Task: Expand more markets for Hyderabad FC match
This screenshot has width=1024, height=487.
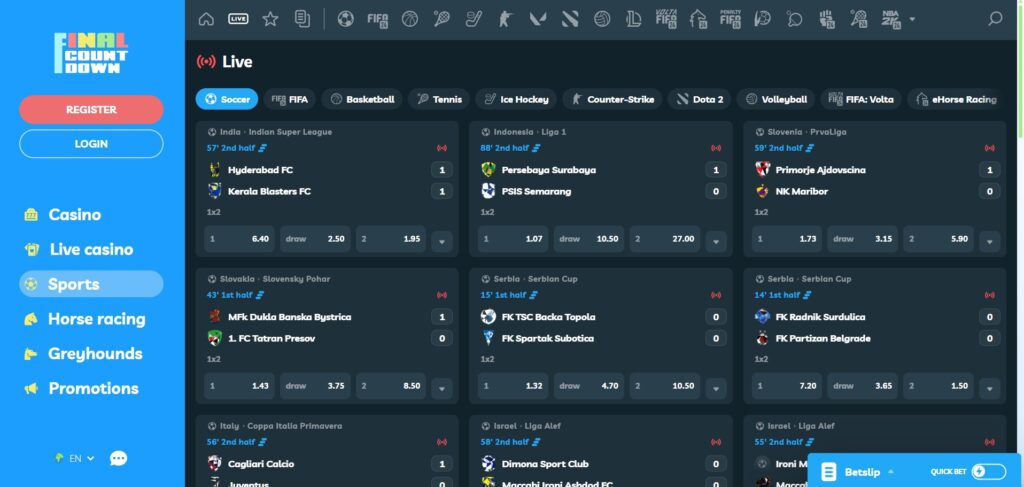Action: (442, 241)
